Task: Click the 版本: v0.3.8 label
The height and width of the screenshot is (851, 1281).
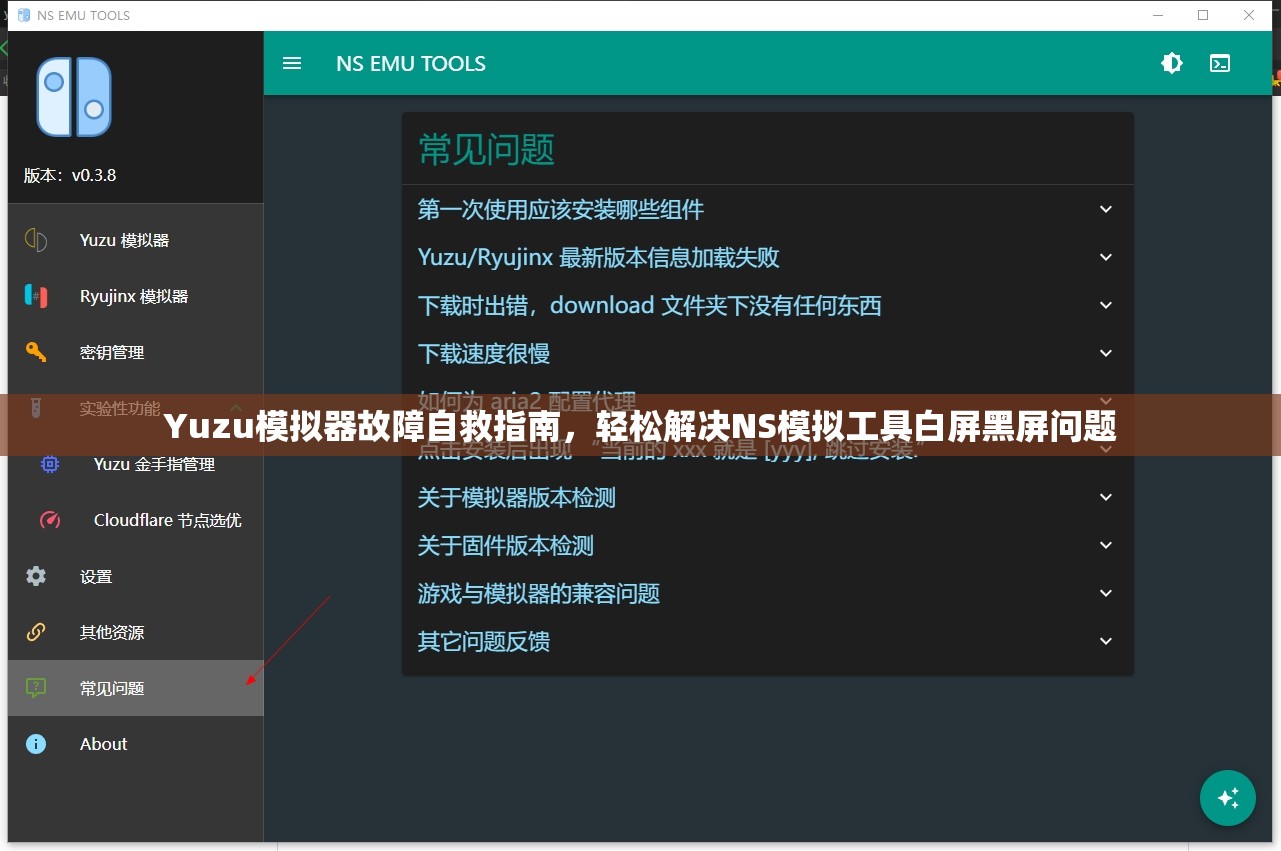Action: (x=70, y=175)
